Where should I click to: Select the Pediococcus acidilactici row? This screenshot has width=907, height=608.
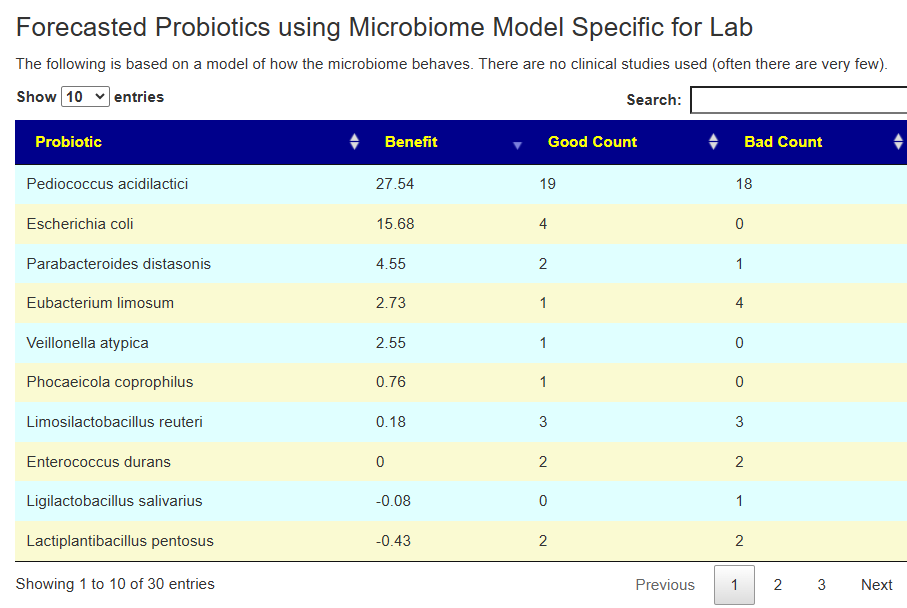click(107, 184)
